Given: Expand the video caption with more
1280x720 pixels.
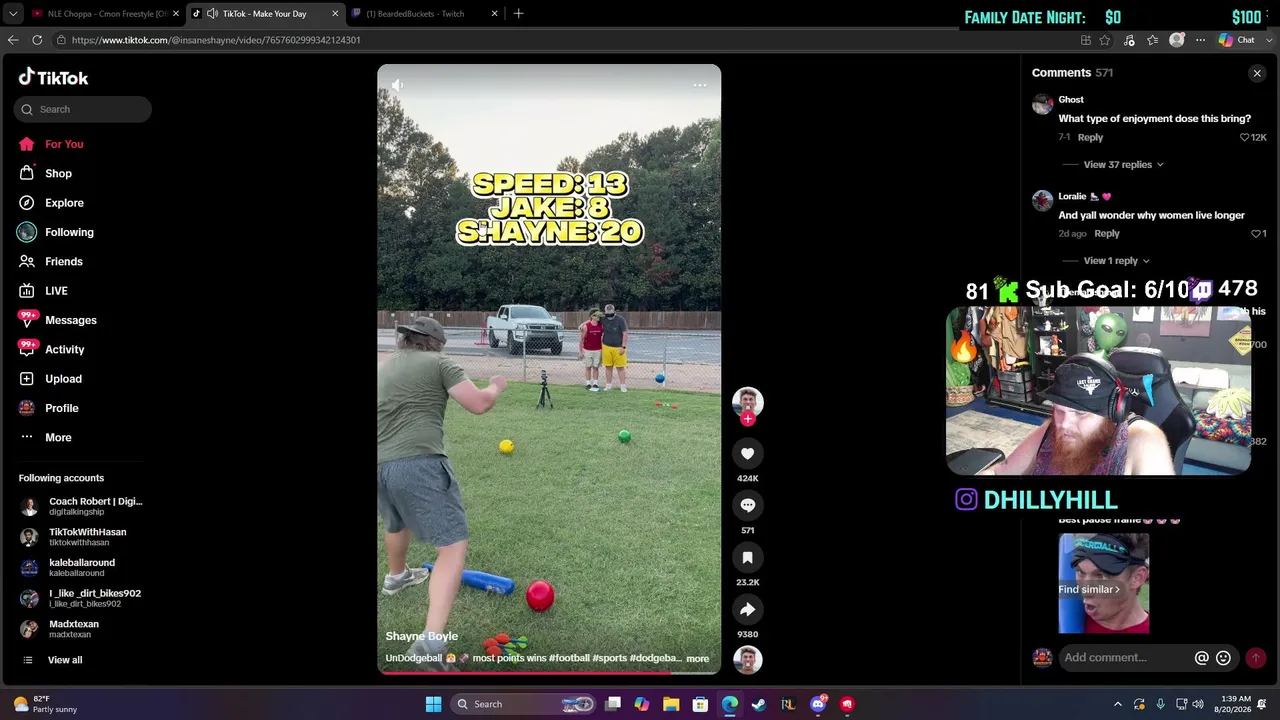Looking at the screenshot, I should [x=697, y=659].
